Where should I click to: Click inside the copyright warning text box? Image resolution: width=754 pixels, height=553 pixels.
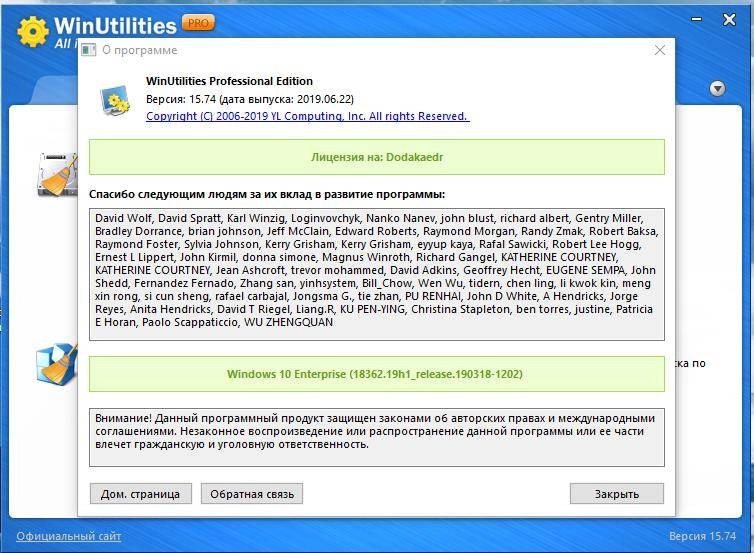tap(377, 438)
